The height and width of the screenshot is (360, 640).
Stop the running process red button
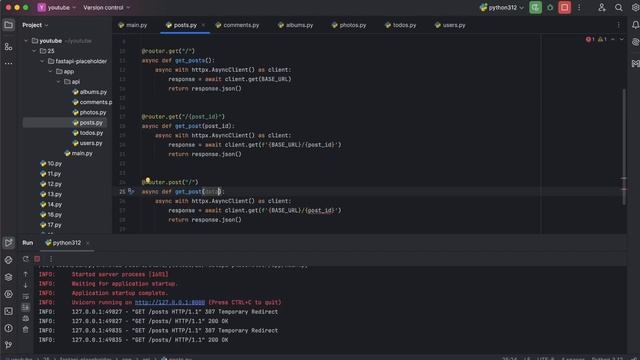564,7
